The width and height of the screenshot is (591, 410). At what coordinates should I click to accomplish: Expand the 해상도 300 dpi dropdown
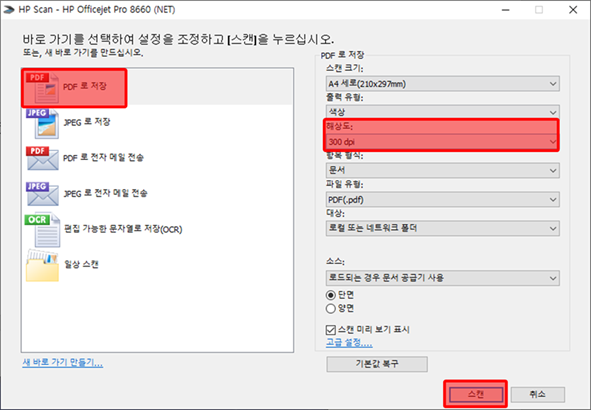point(442,142)
